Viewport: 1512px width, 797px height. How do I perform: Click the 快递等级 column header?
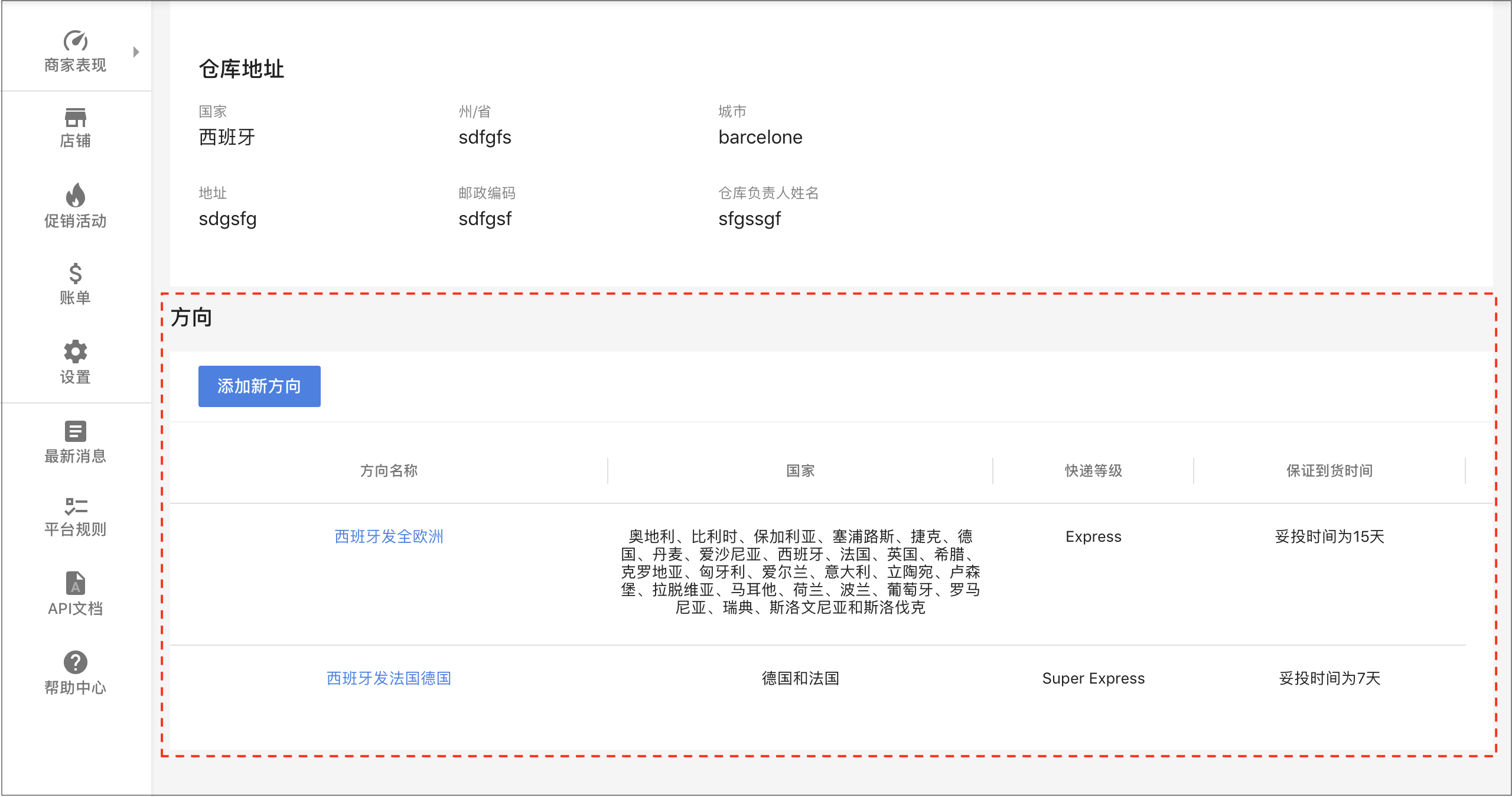point(1092,471)
